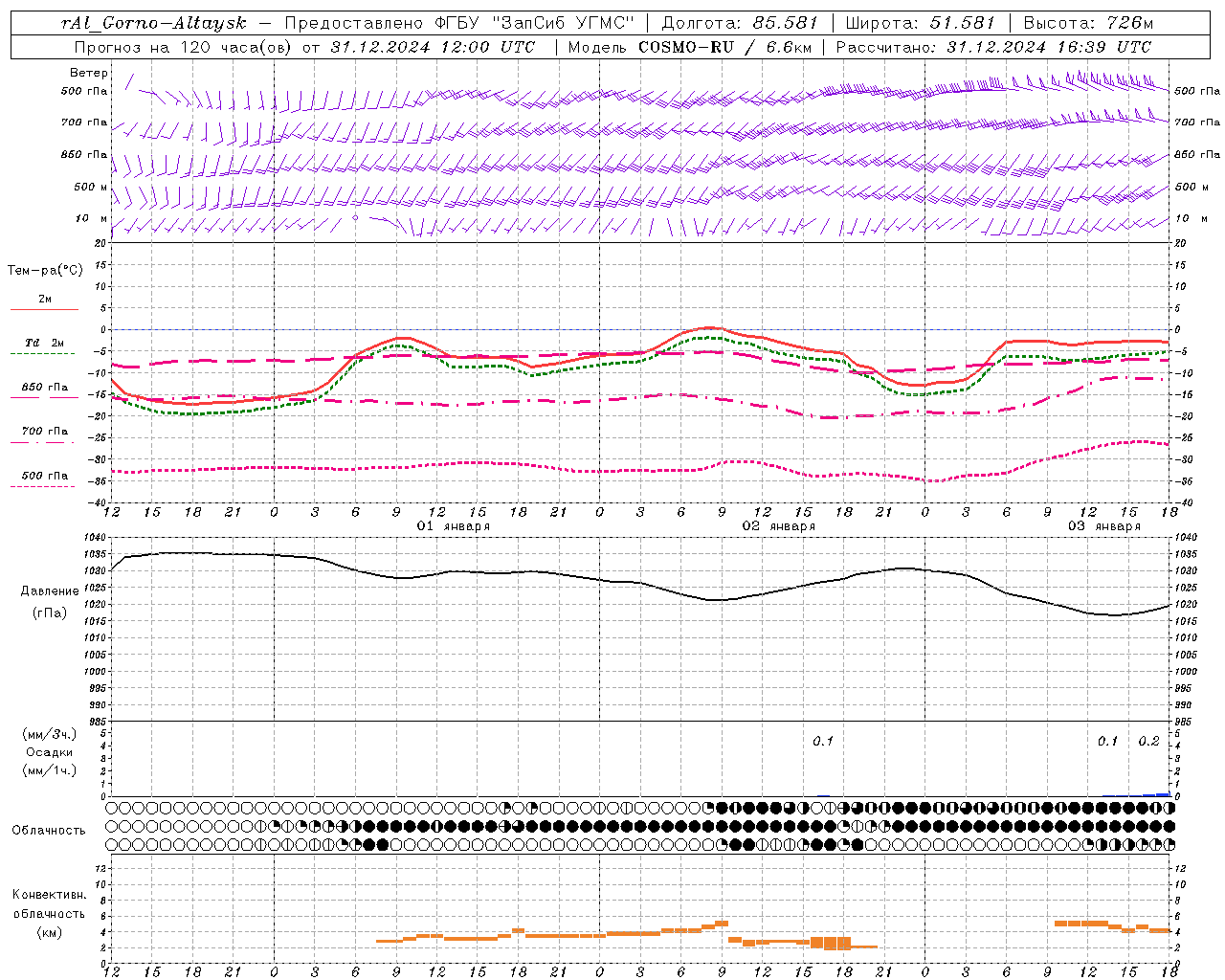Select the forecast start time 31.12.2024 12:00 UTC
The image size is (1225, 980).
coord(433,47)
